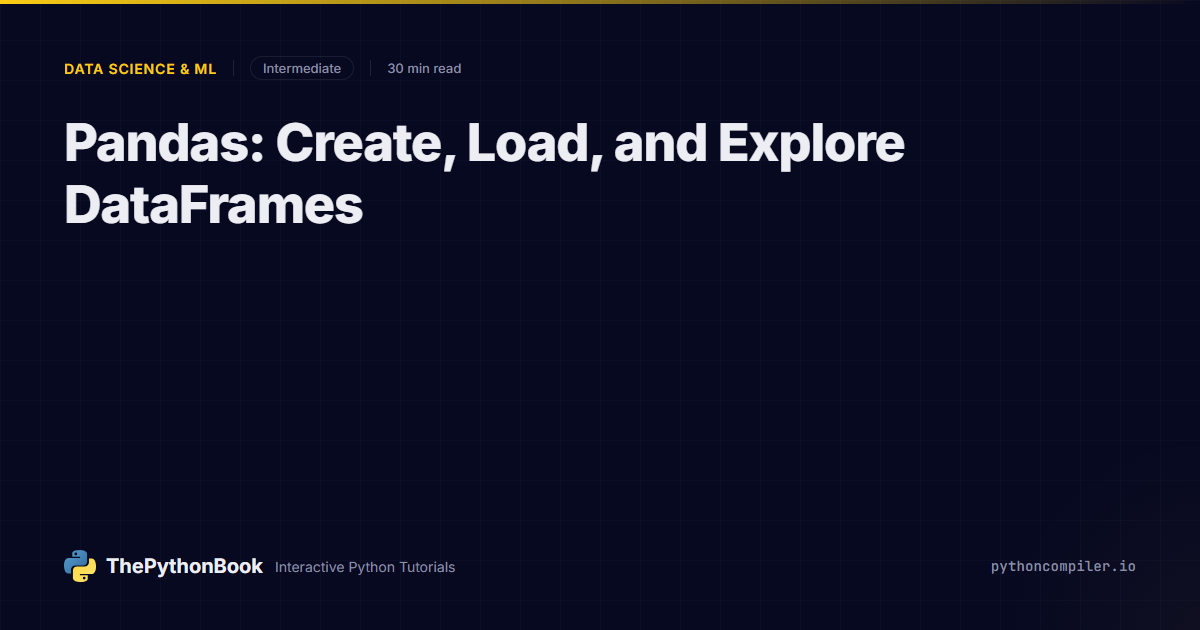Open the pythoncompiler.io link
This screenshot has height=630, width=1200.
click(1063, 566)
